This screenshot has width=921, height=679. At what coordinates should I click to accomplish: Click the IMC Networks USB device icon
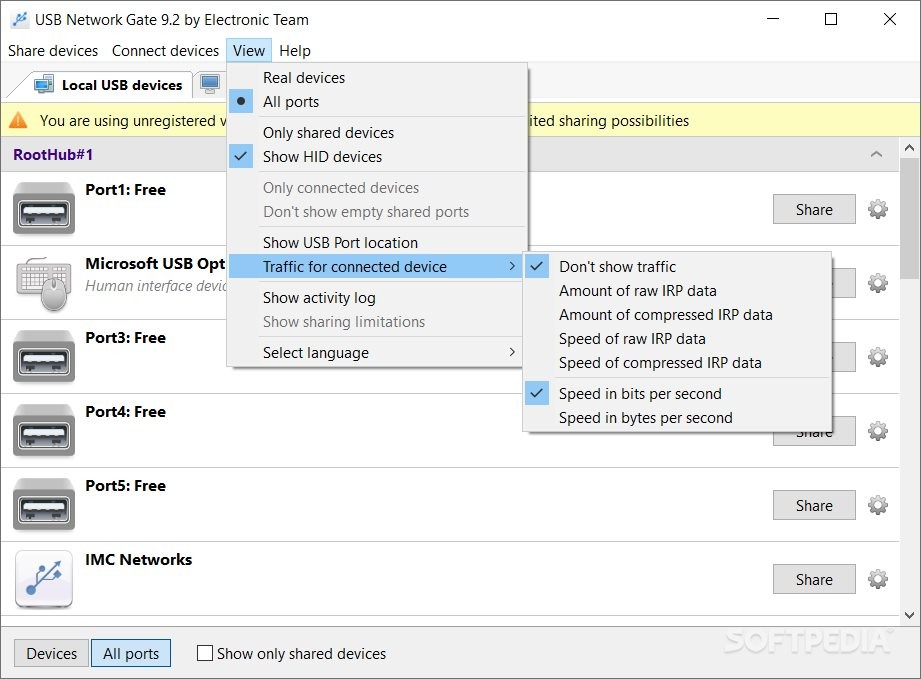pyautogui.click(x=44, y=579)
